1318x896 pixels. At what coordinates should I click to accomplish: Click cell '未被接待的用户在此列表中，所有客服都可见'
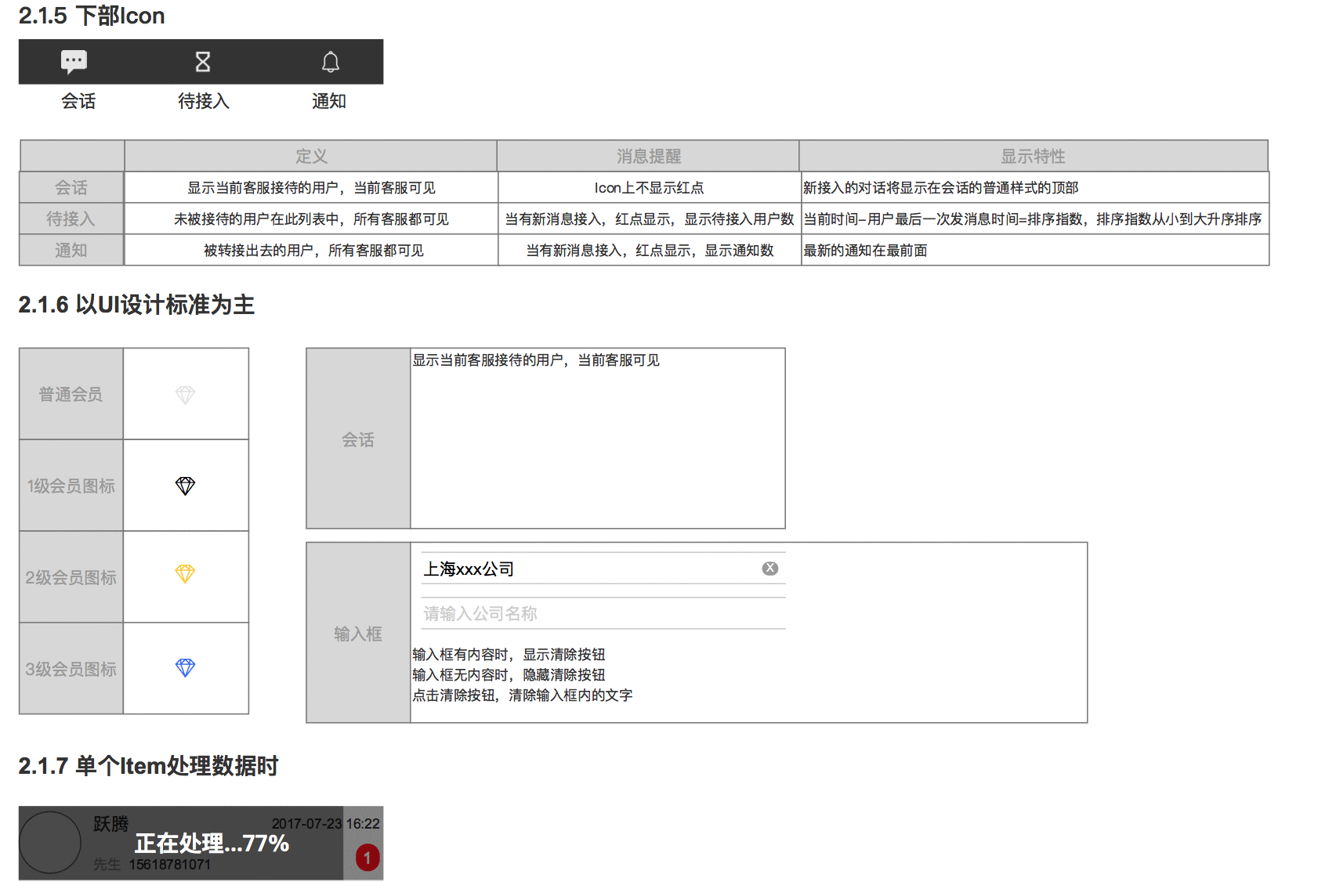(311, 219)
